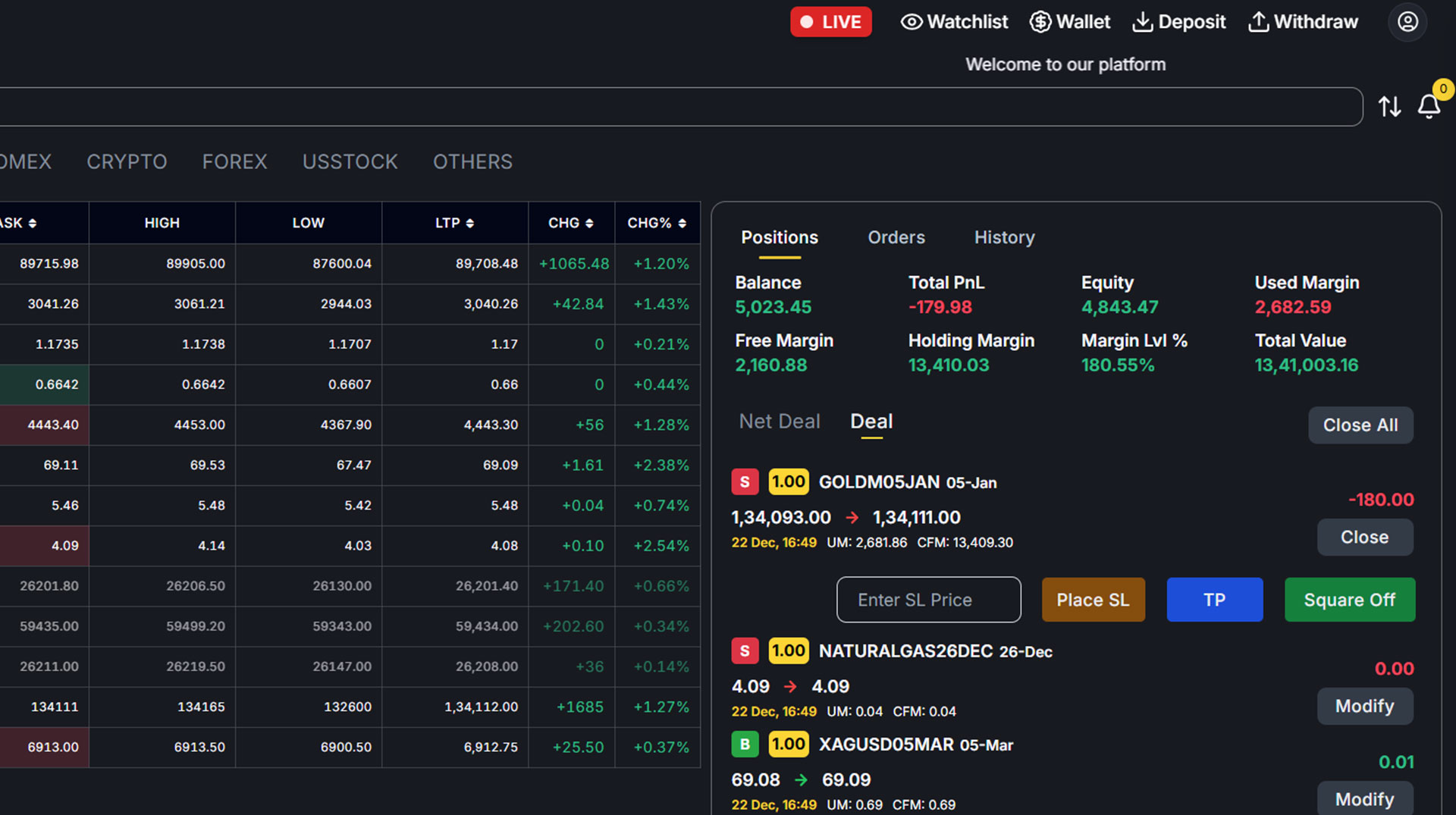Check notifications via the bell icon

point(1429,107)
